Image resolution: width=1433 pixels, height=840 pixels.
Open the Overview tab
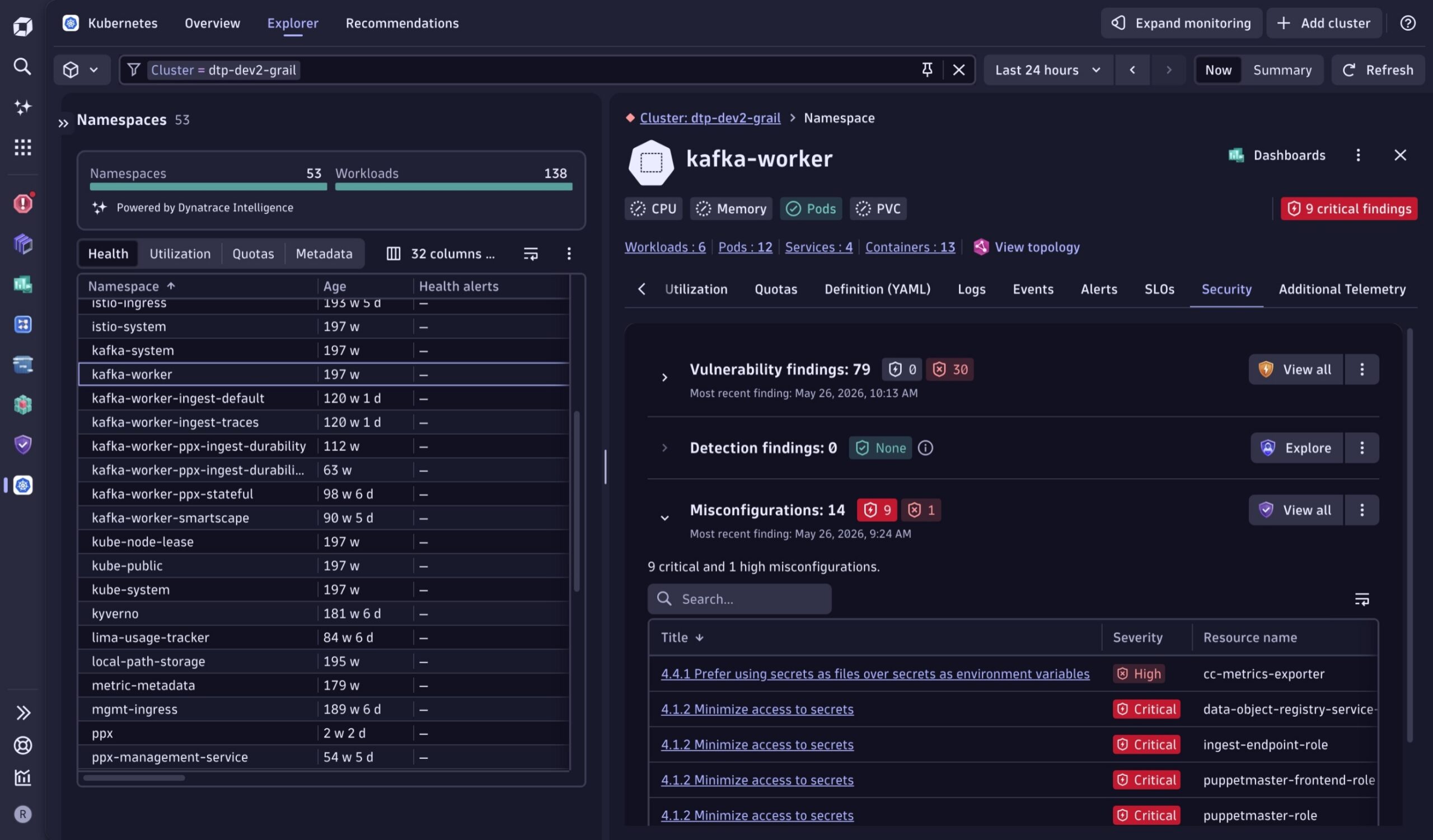pos(212,24)
